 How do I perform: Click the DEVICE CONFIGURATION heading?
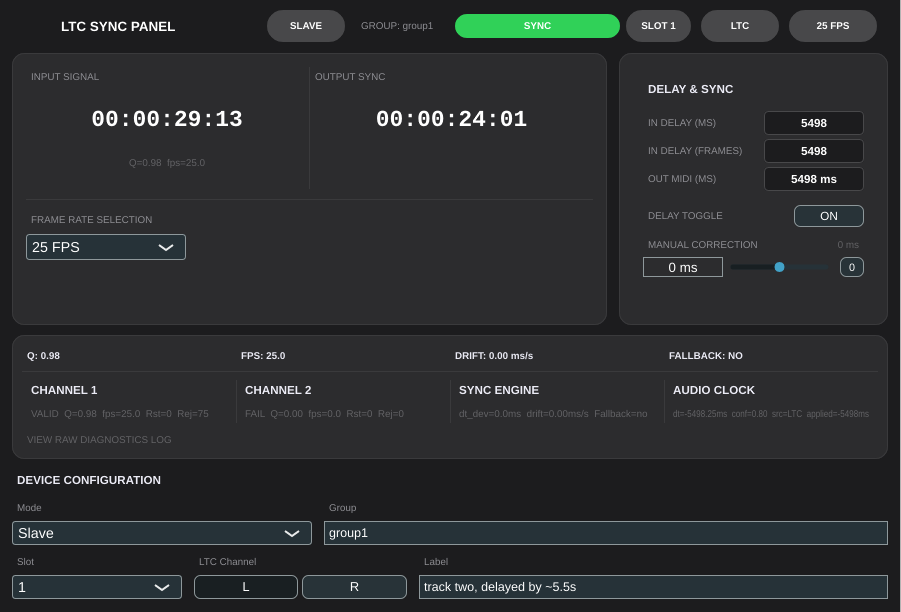point(89,480)
